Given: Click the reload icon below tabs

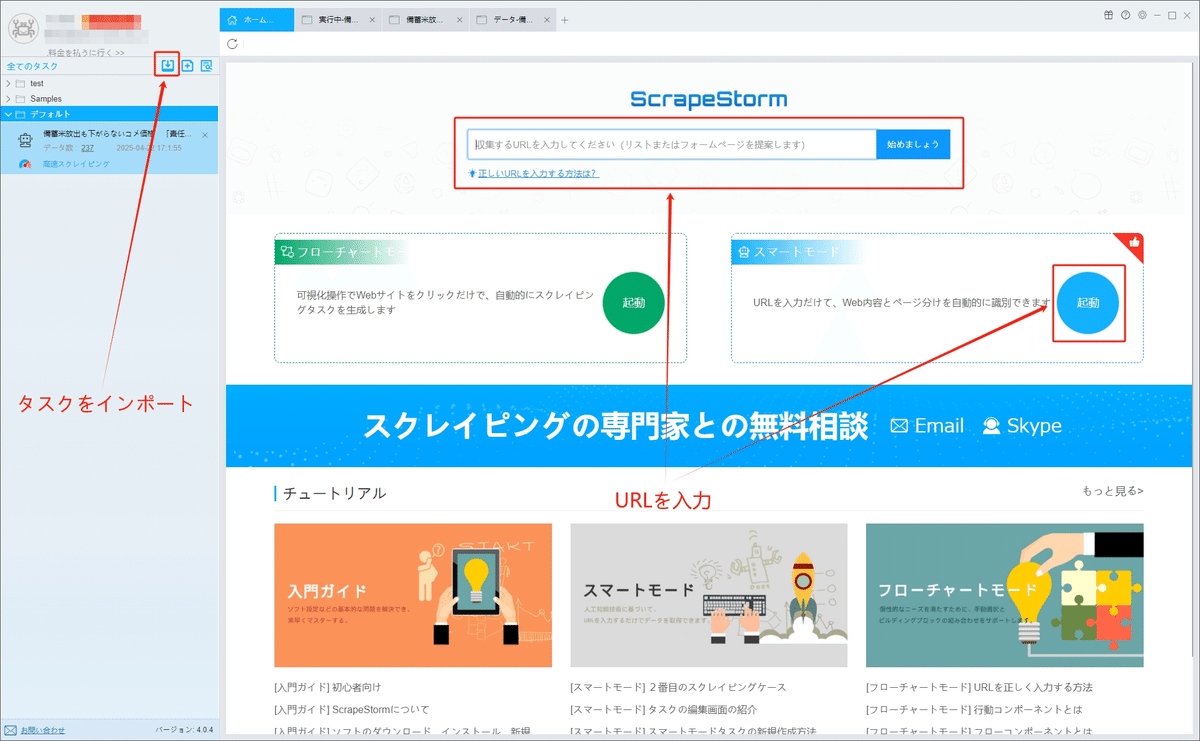Looking at the screenshot, I should 233,44.
